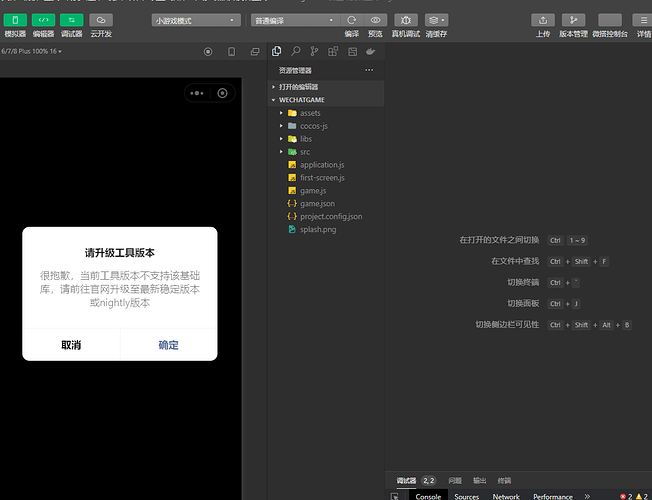Toggle the editor panel button
This screenshot has width=652, height=500.
click(44, 20)
